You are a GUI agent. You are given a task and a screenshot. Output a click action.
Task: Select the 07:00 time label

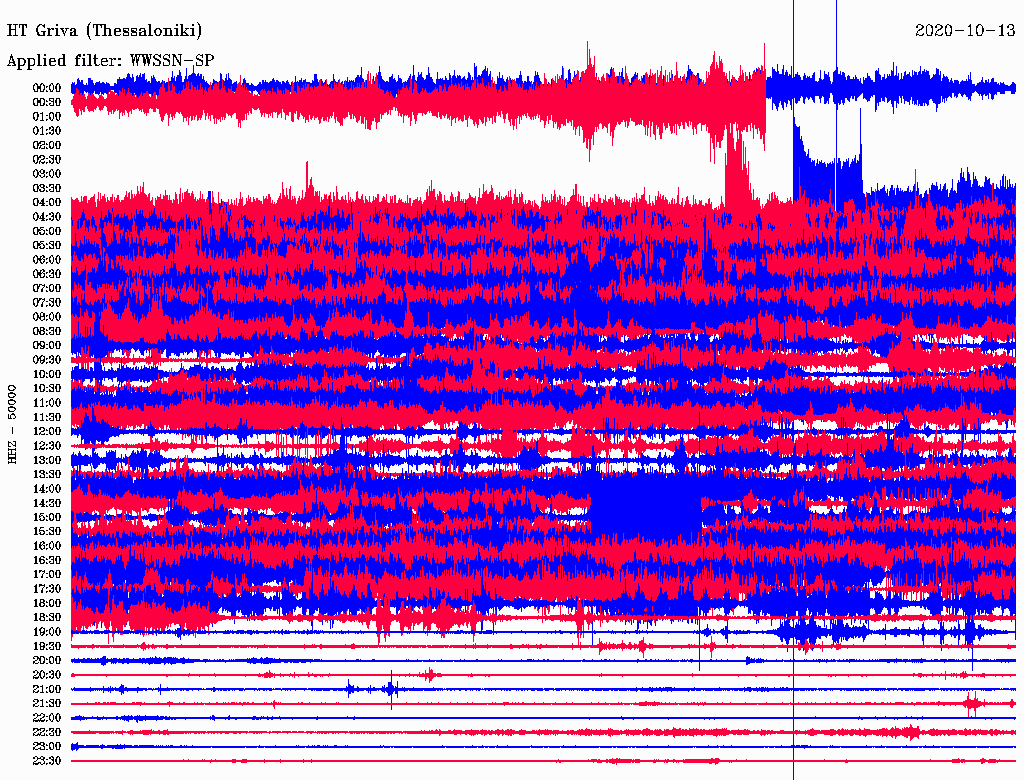[x=47, y=289]
